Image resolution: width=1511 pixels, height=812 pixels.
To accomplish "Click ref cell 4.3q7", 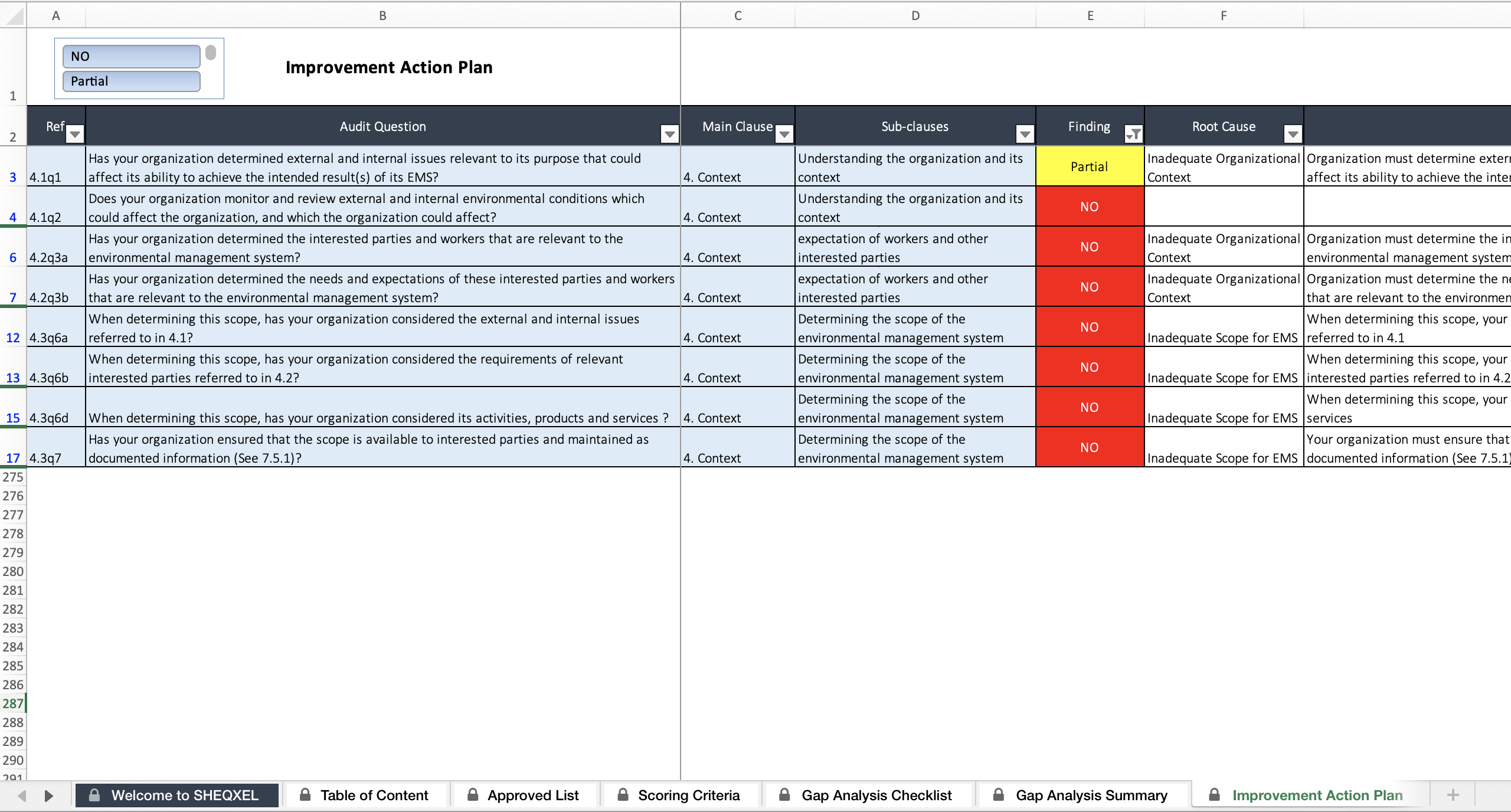I will [56, 447].
